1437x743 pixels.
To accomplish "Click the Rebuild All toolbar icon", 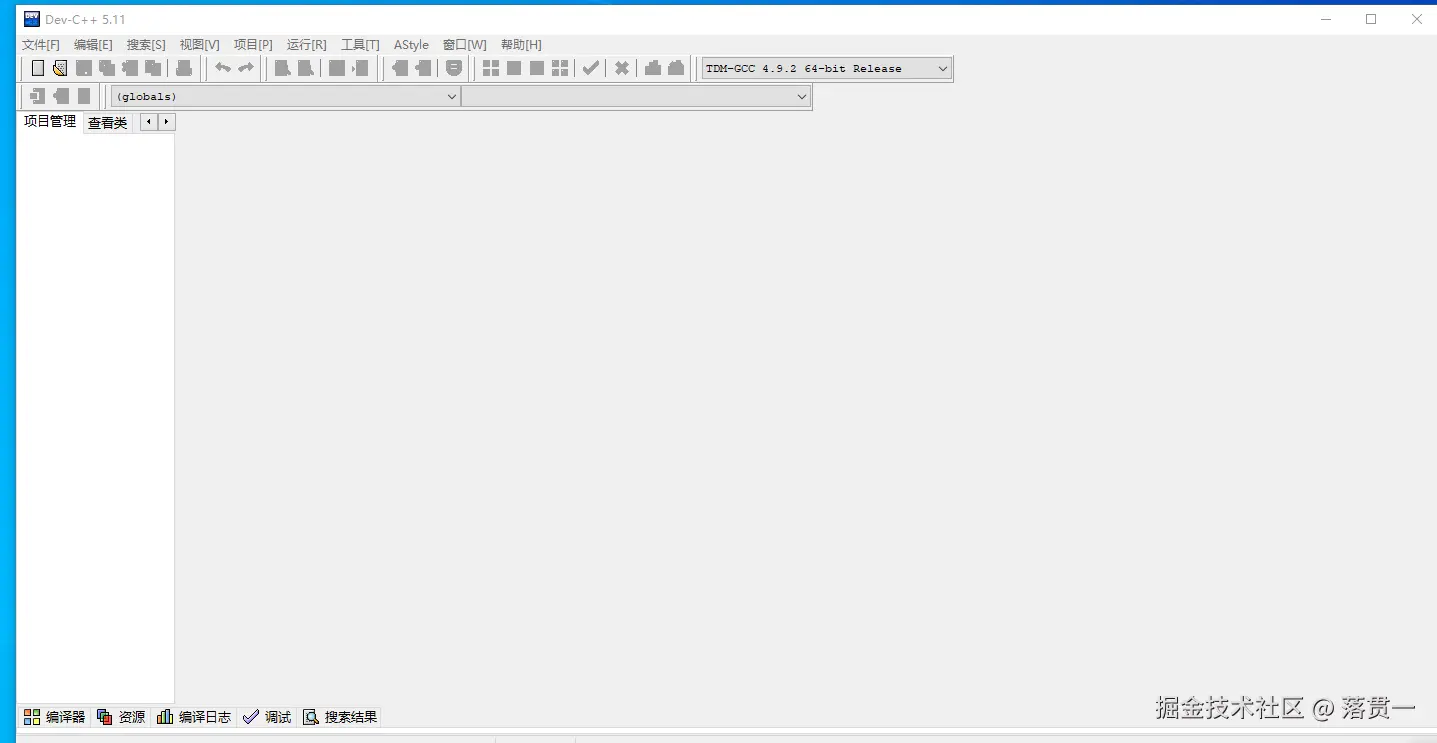I will (560, 68).
